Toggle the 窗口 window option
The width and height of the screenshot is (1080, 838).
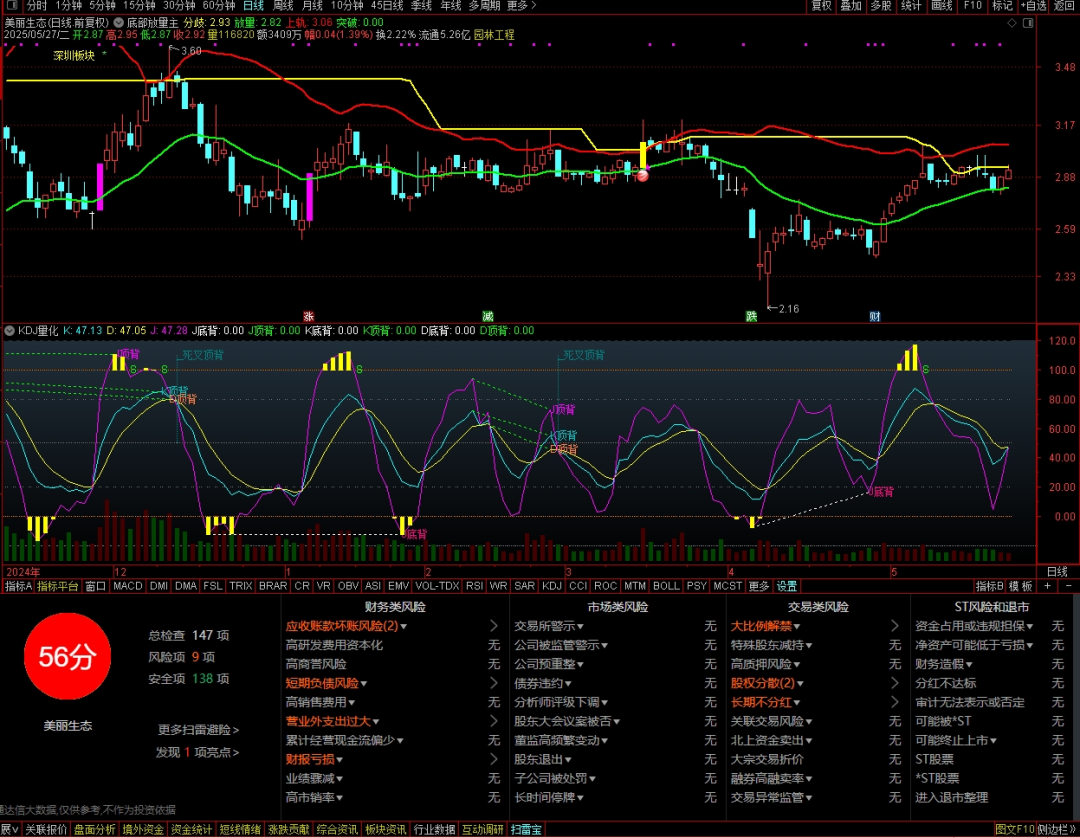pos(96,586)
